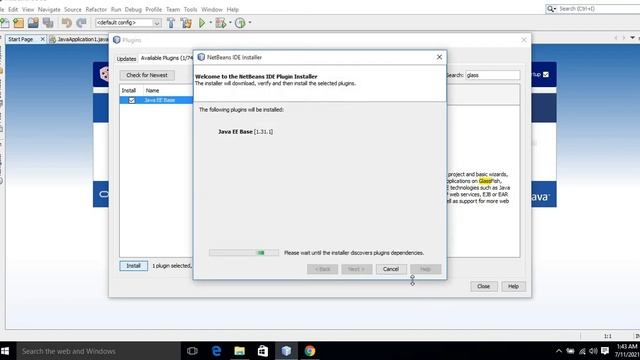Expand the Debug Project dropdown arrow
Viewport: 640px width, 360px height.
click(230, 23)
